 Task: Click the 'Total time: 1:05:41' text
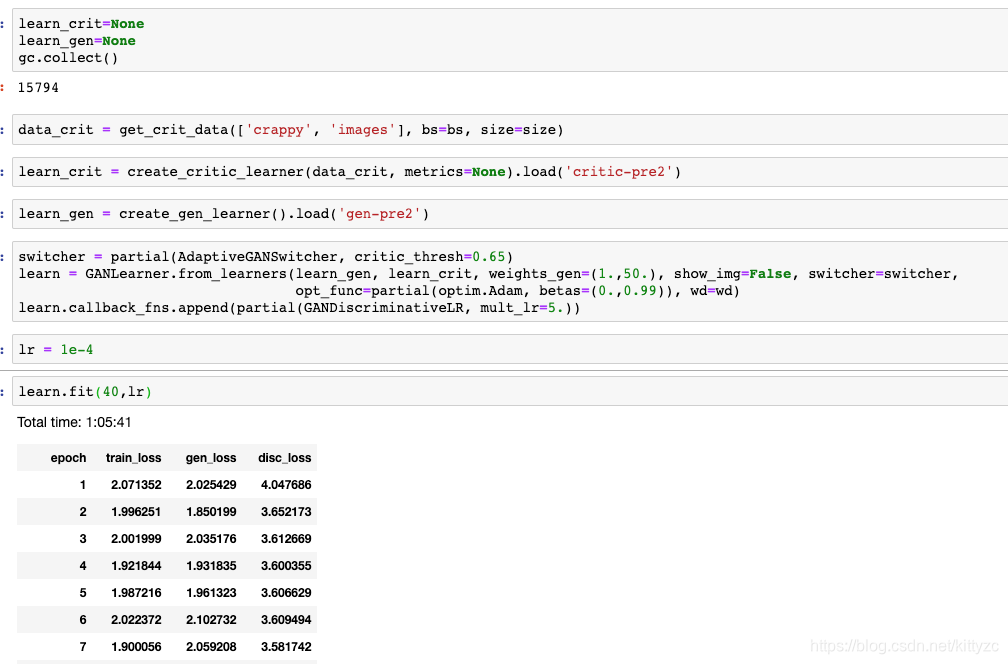pyautogui.click(x=74, y=422)
